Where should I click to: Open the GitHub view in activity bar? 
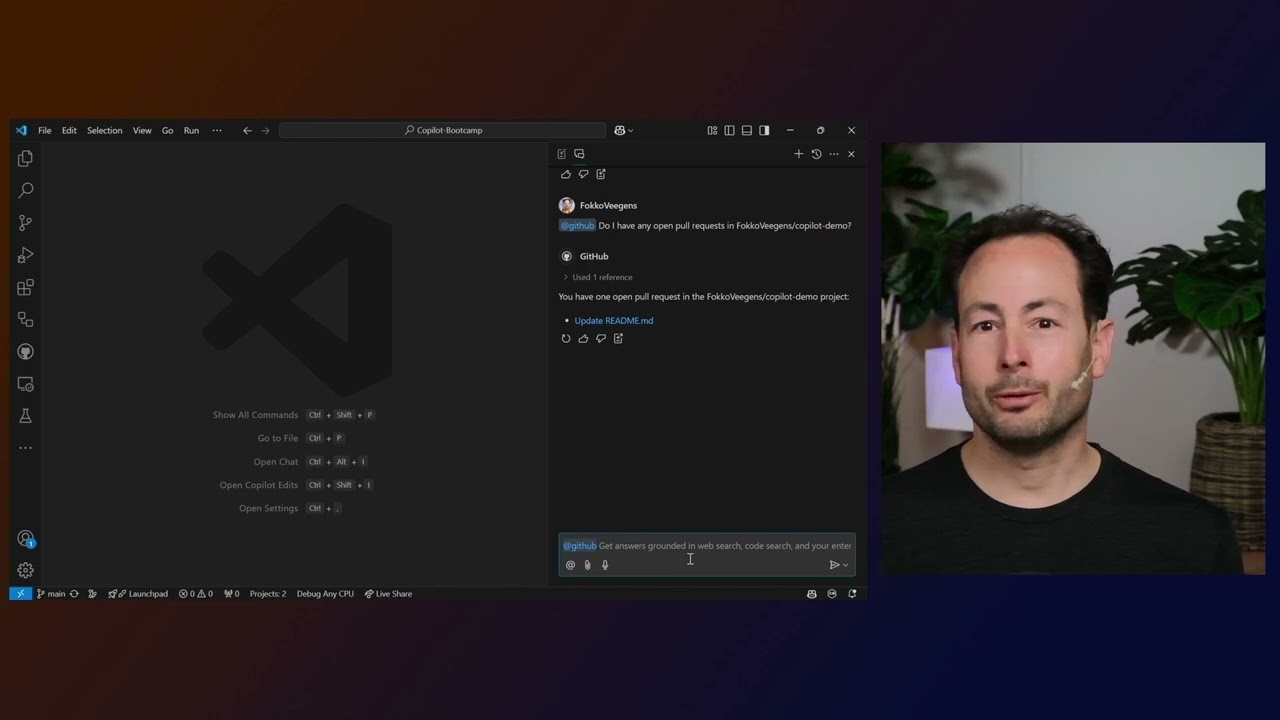click(x=25, y=352)
